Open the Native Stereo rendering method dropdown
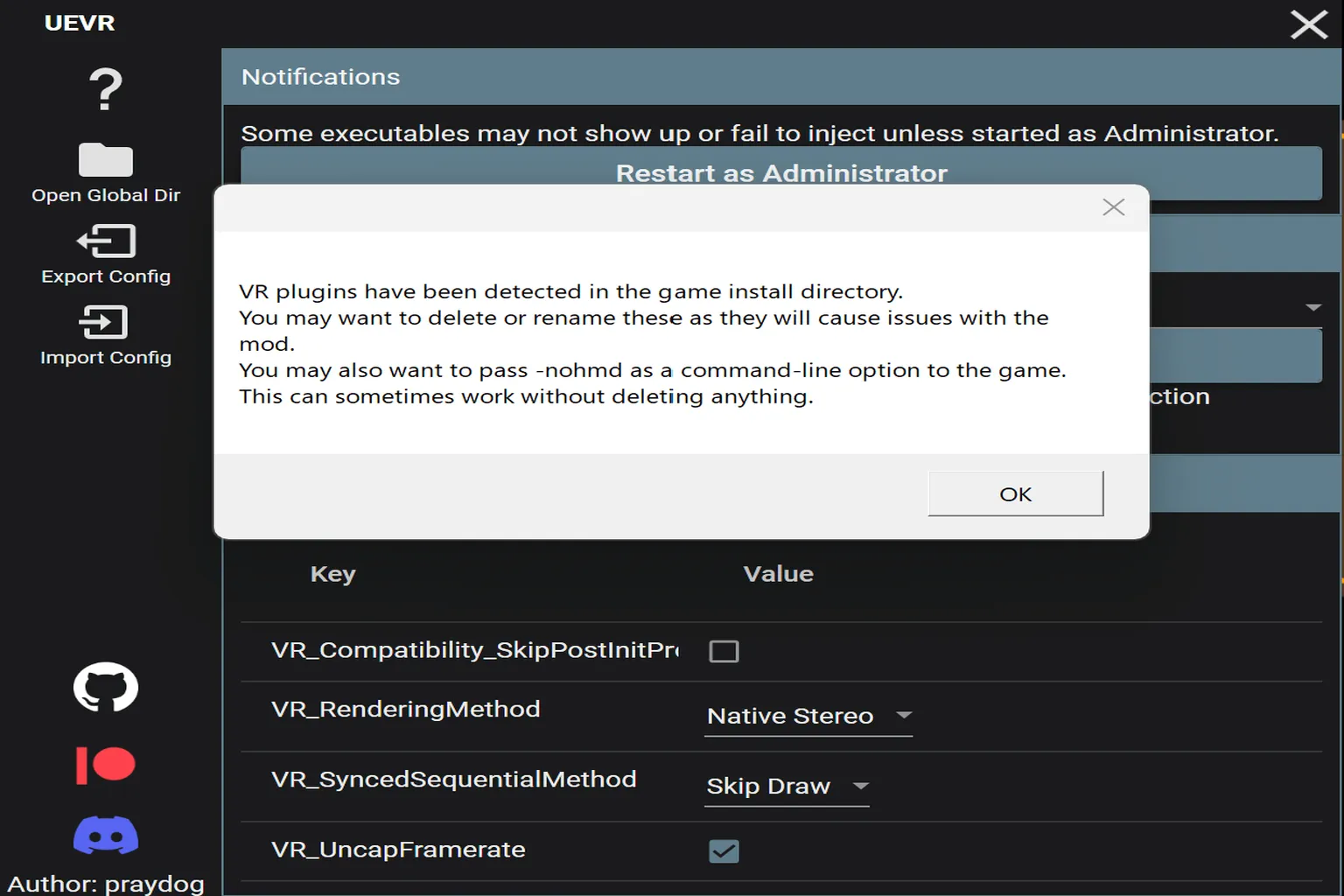This screenshot has height=896, width=1344. tap(808, 717)
